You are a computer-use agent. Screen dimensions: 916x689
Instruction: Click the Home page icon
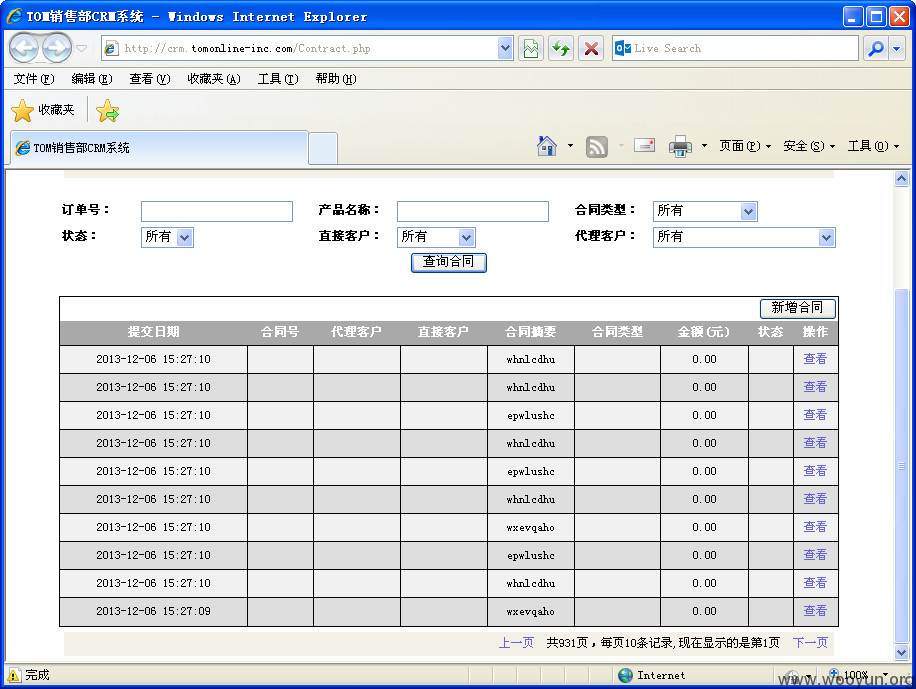[547, 146]
